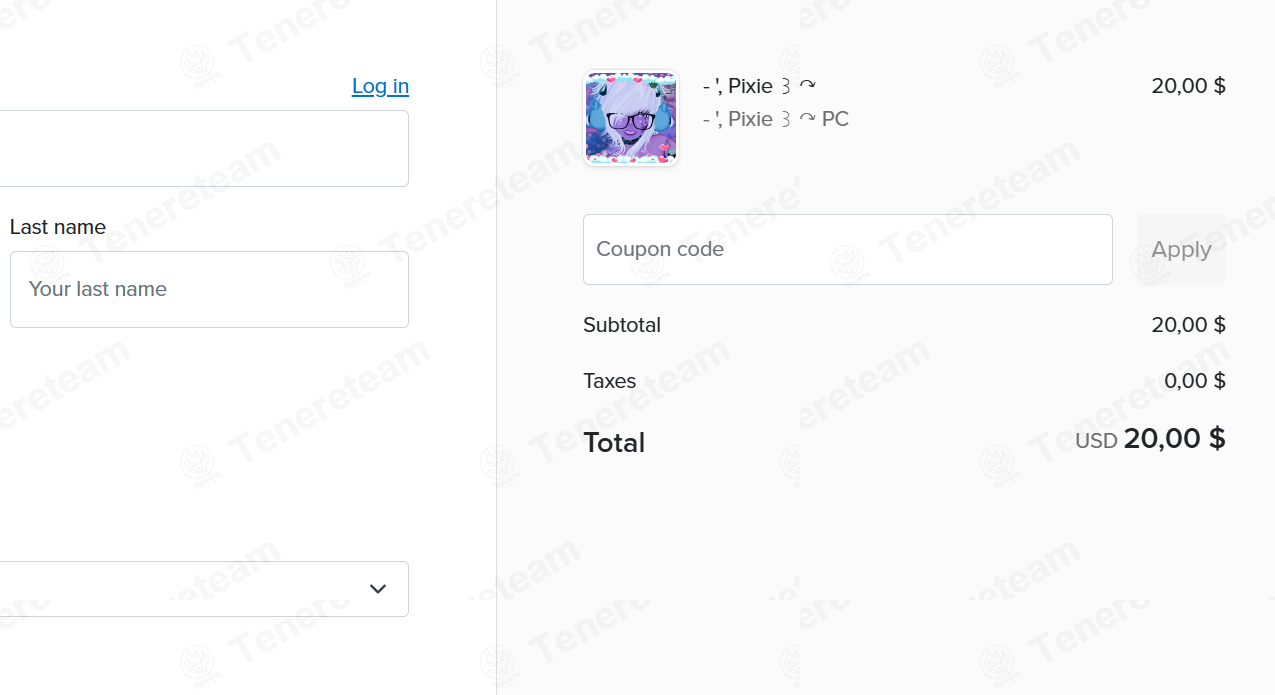This screenshot has width=1275, height=695.
Task: Click the Subtotal amount 20,00 $
Action: coord(1188,325)
